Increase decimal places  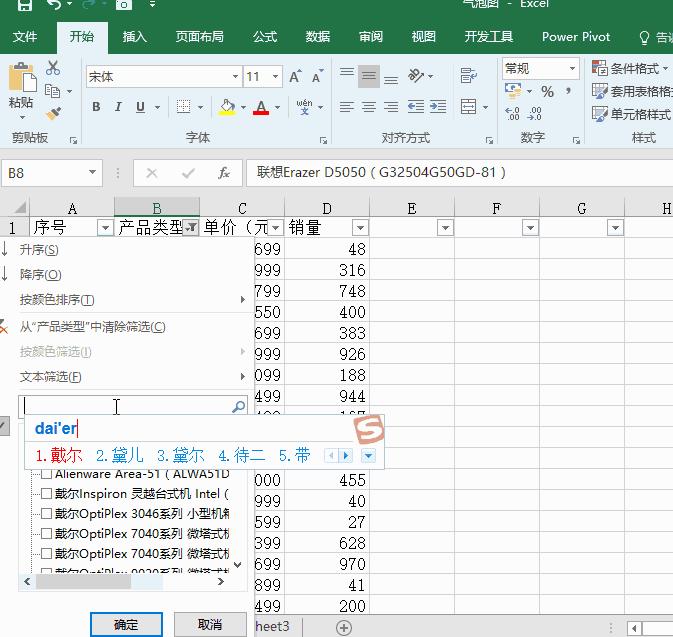tap(512, 114)
